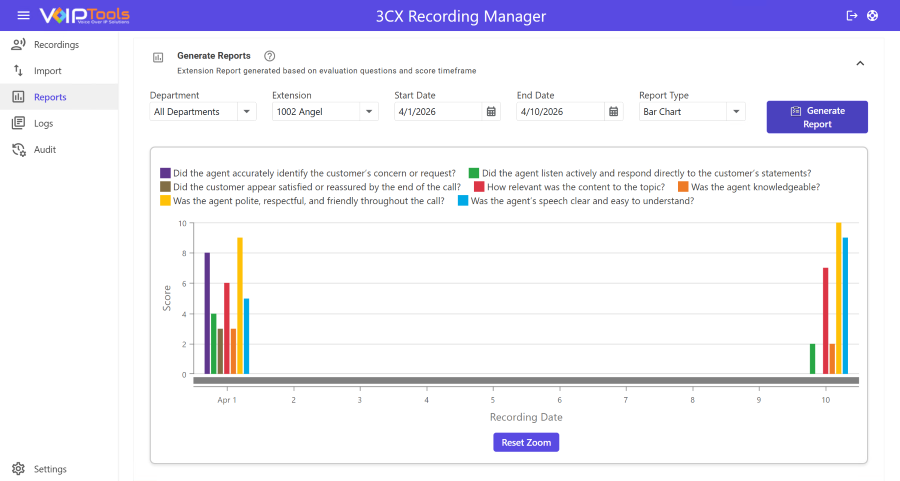The height and width of the screenshot is (481, 900).
Task: Toggle the 'agent's speech clear' legend series
Action: (581, 201)
